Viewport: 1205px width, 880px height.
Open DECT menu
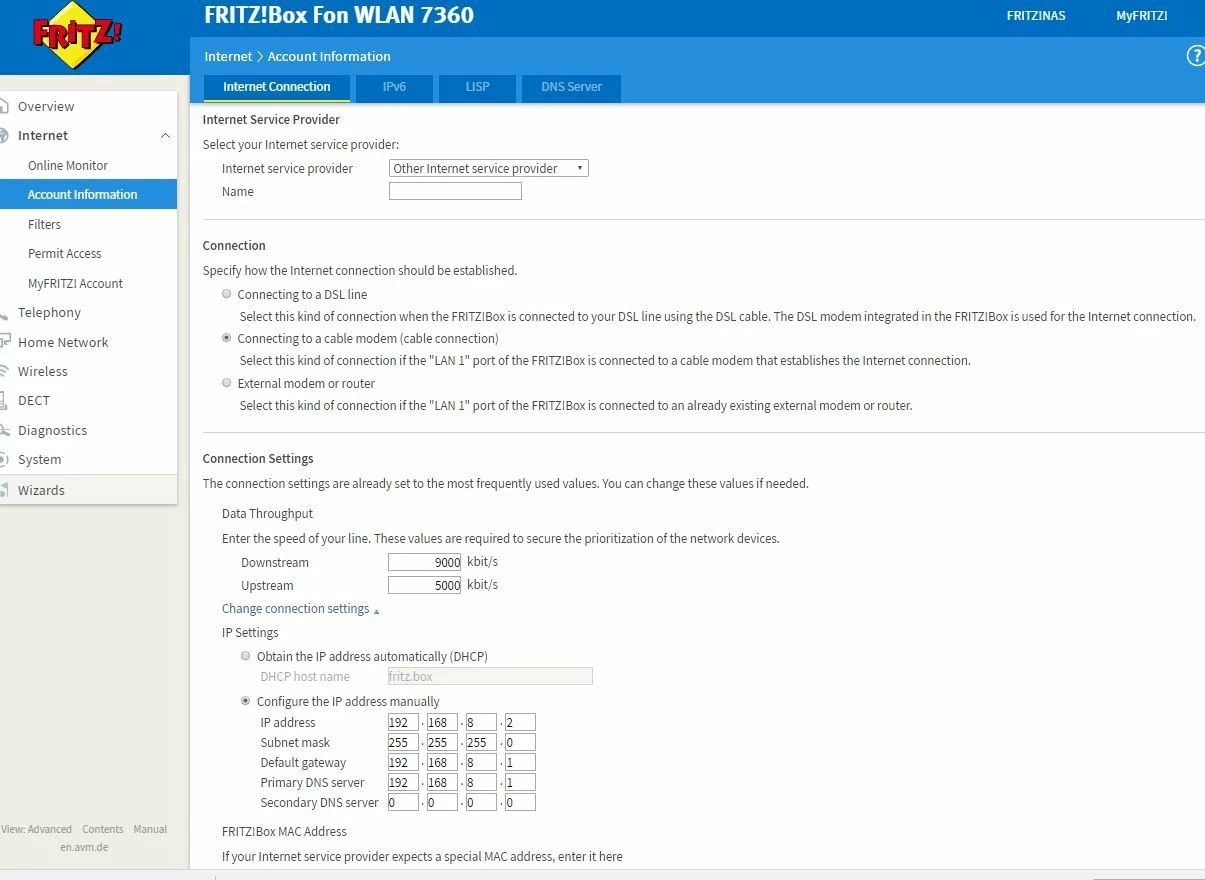pos(34,400)
